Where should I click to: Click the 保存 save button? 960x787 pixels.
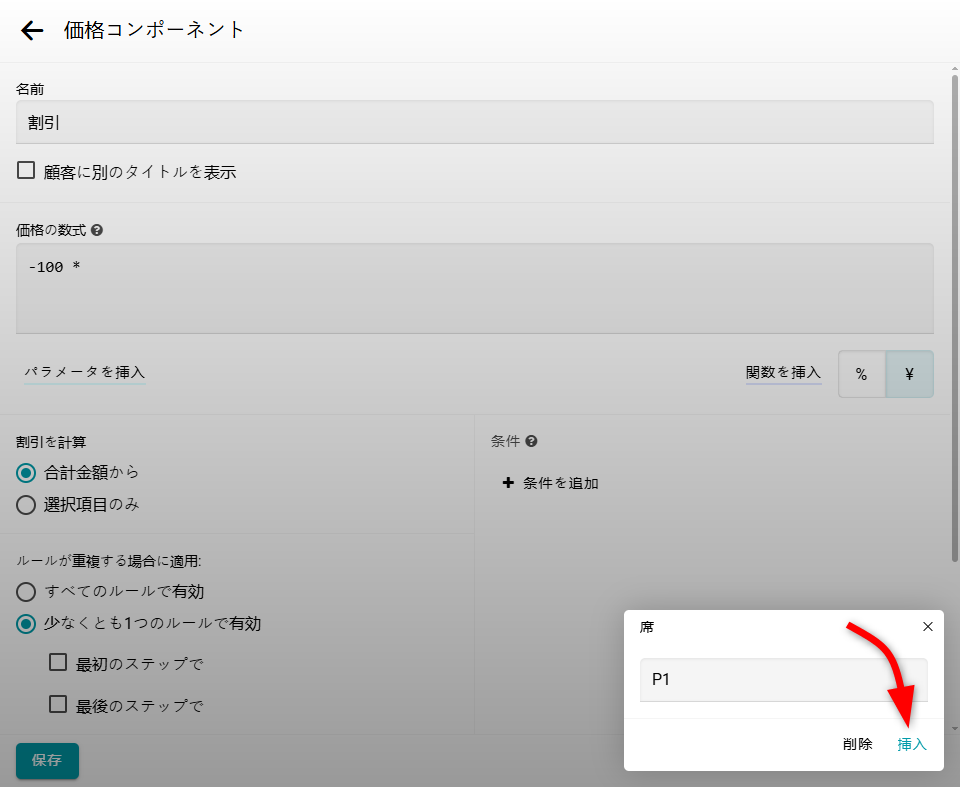[x=47, y=761]
